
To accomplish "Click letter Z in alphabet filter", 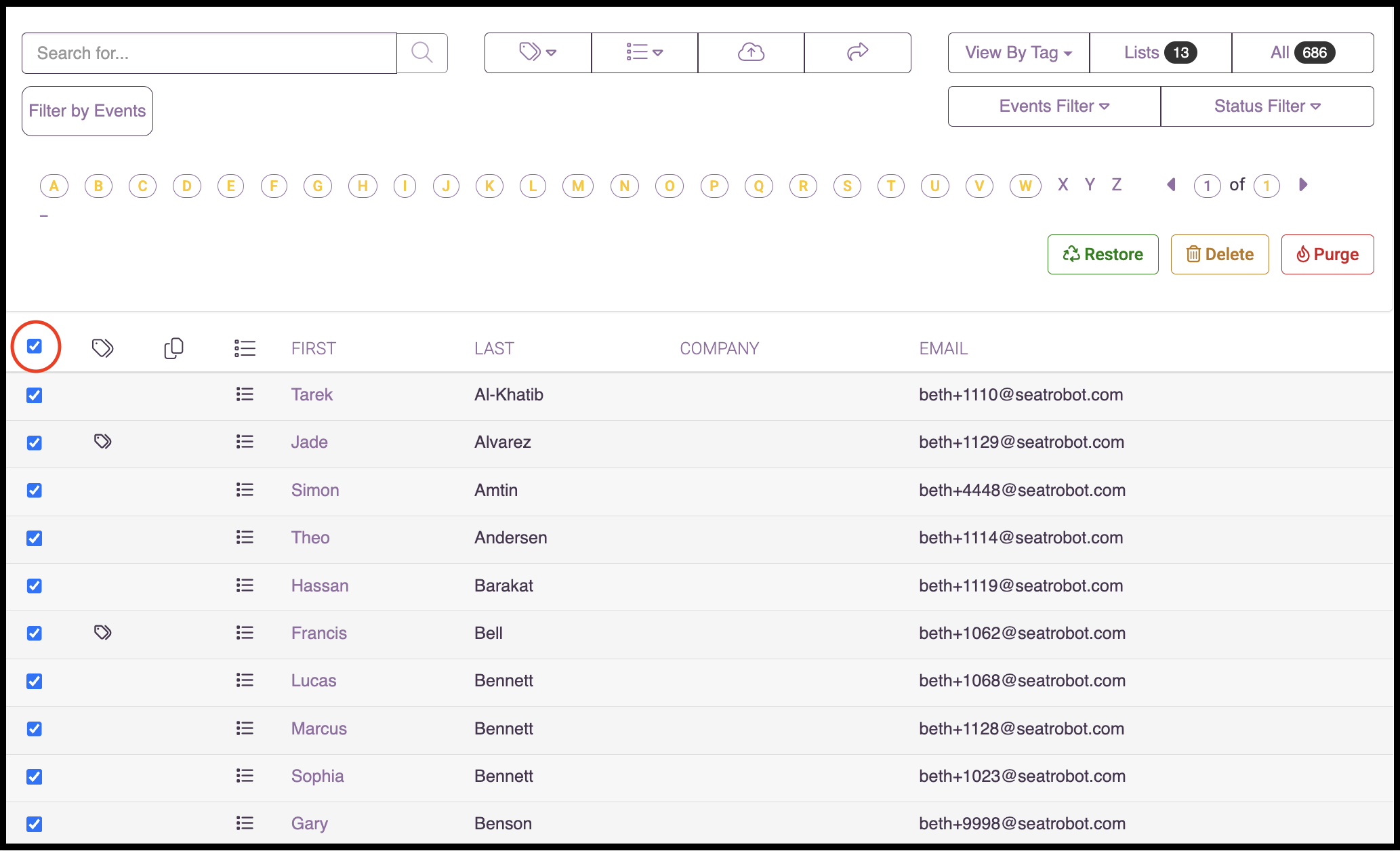I will coord(1116,185).
